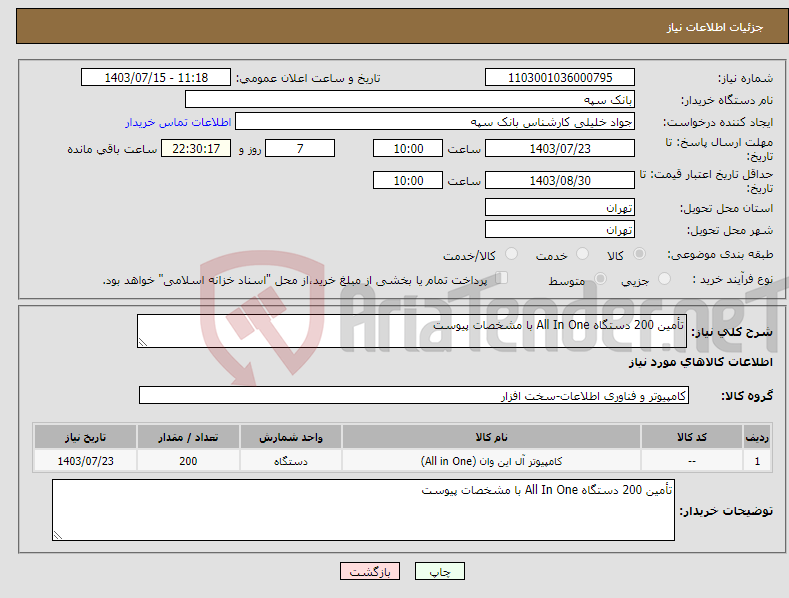Toggle the اسناد خزانه اسلامی payment checkbox
This screenshot has height=598, width=789.
pyautogui.click(x=502, y=278)
